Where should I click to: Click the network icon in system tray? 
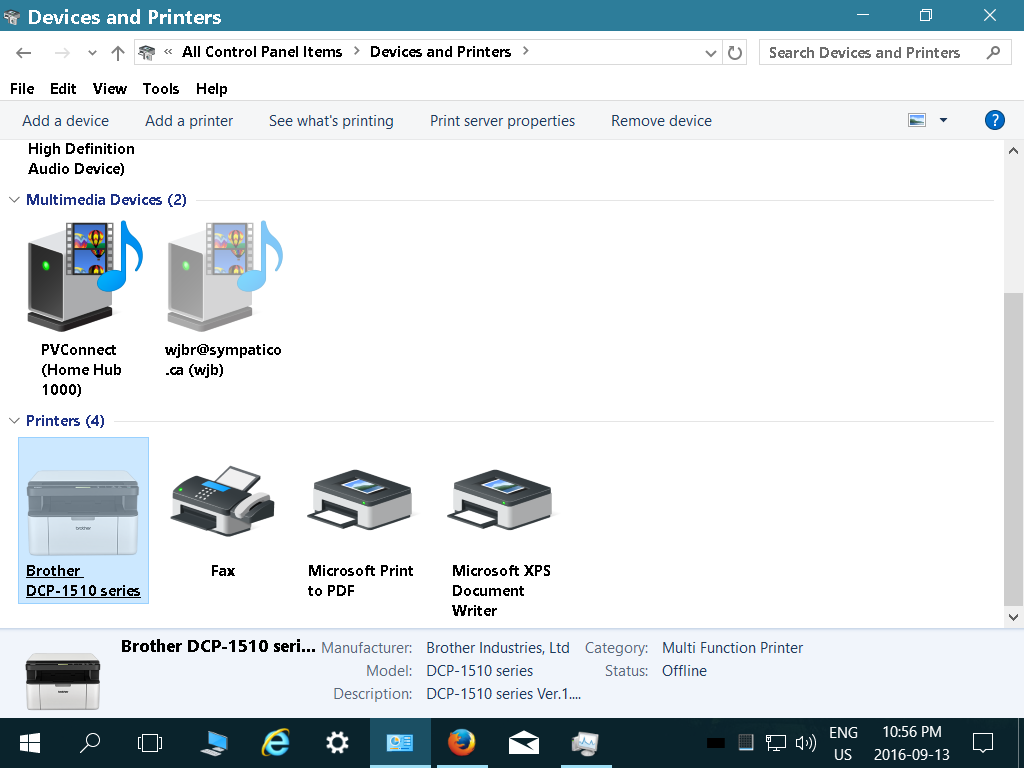[776, 743]
